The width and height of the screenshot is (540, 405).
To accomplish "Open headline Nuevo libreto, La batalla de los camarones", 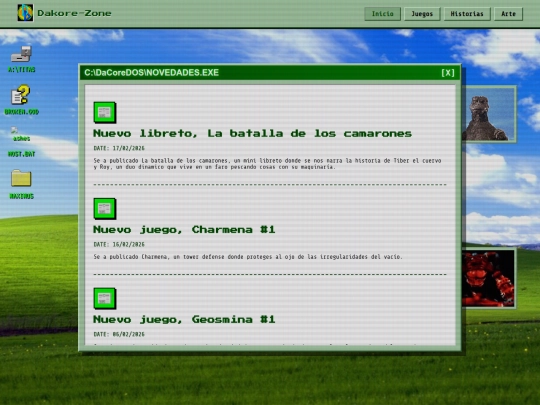I will [x=252, y=133].
